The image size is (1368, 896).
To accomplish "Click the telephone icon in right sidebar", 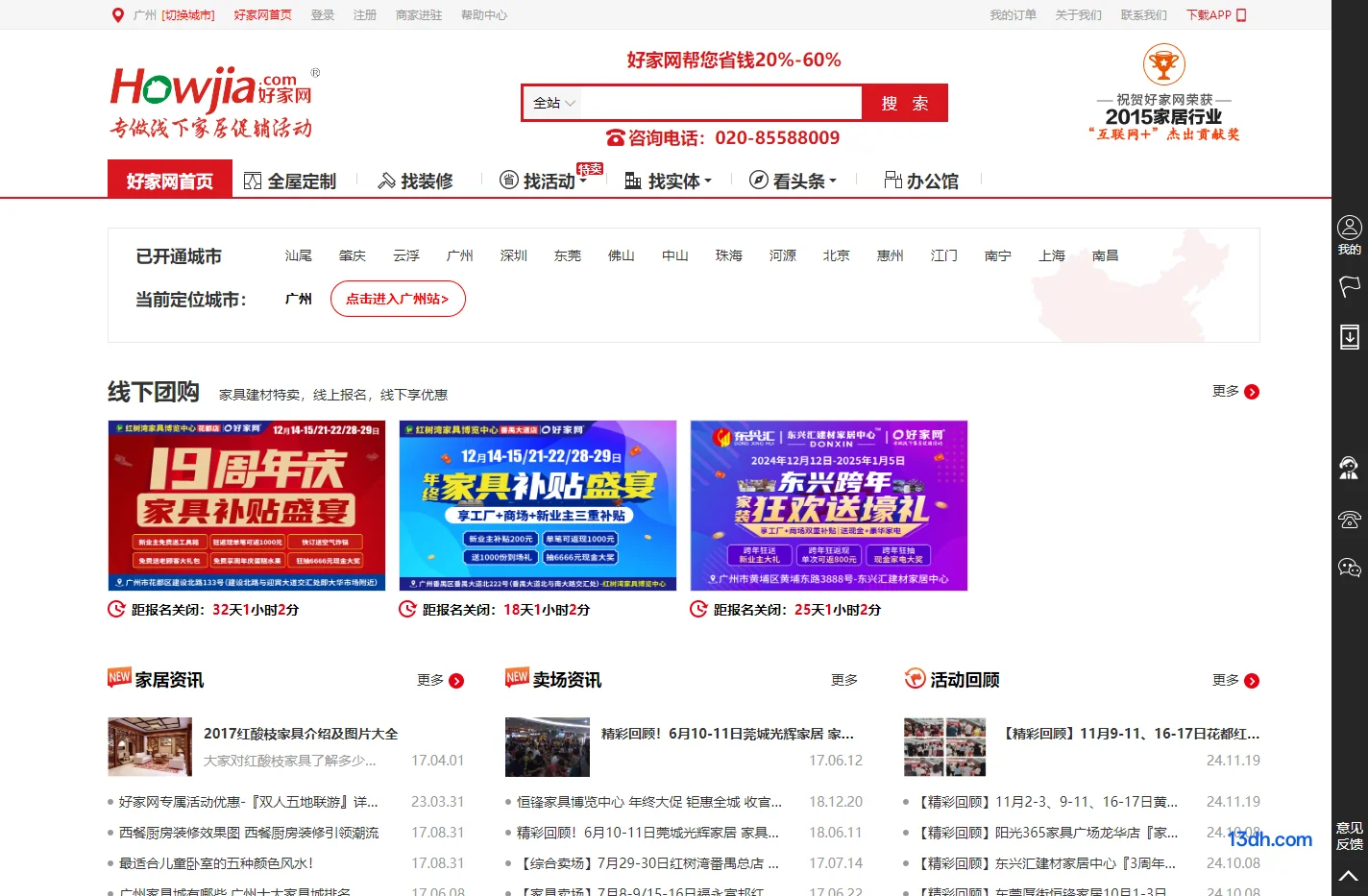I will click(x=1350, y=520).
